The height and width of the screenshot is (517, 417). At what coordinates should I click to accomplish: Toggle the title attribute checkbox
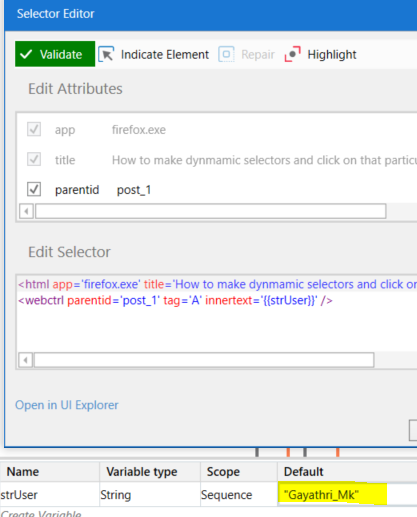(34, 159)
